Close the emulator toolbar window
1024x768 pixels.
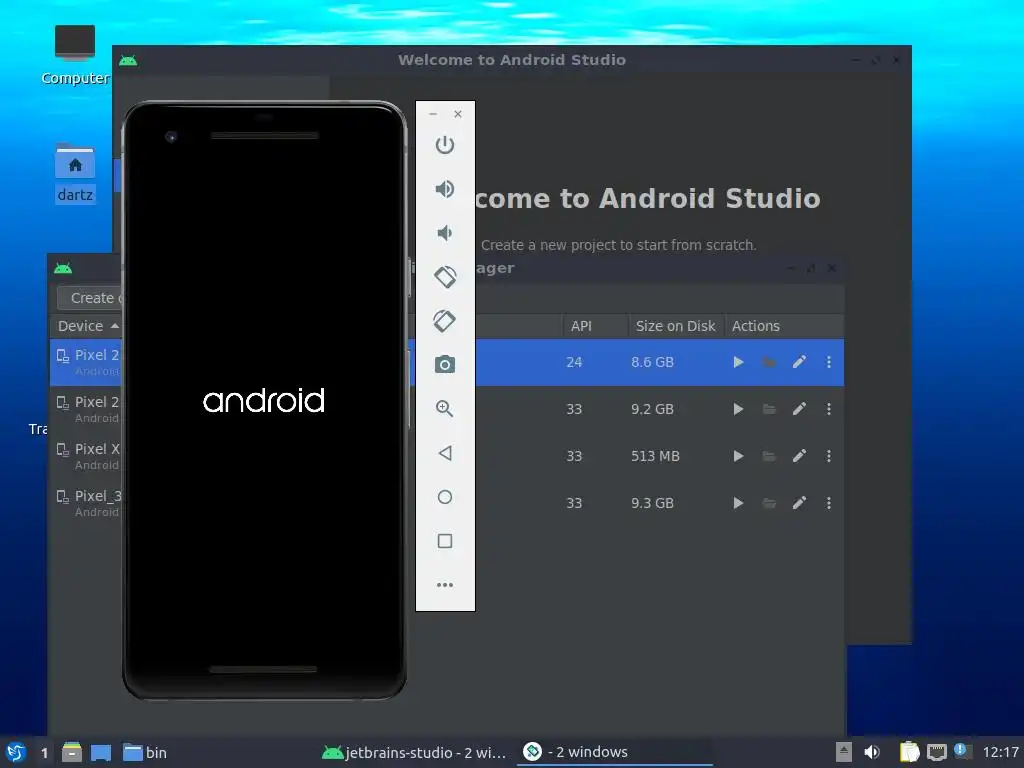coord(458,114)
